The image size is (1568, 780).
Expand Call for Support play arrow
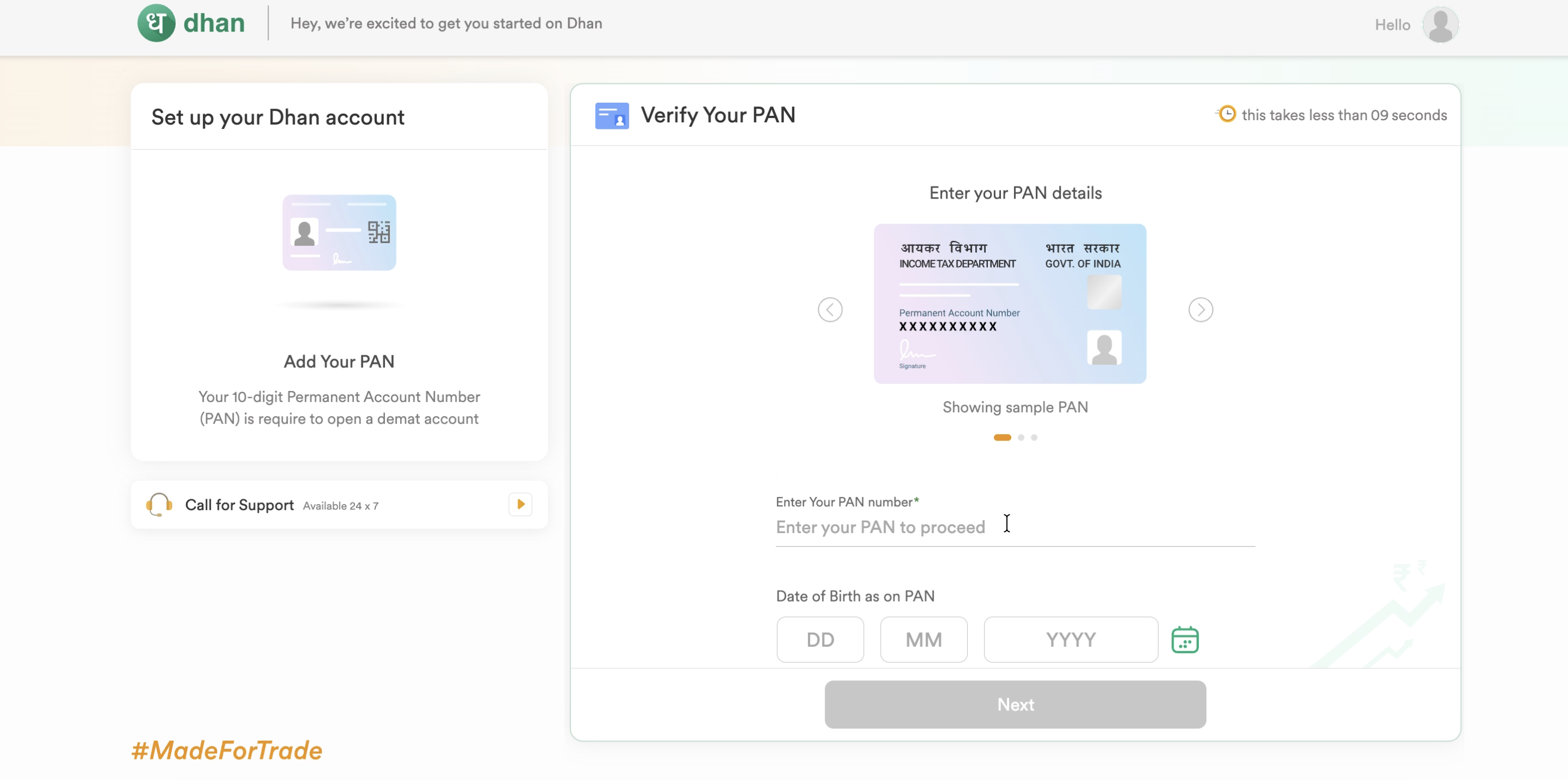520,504
